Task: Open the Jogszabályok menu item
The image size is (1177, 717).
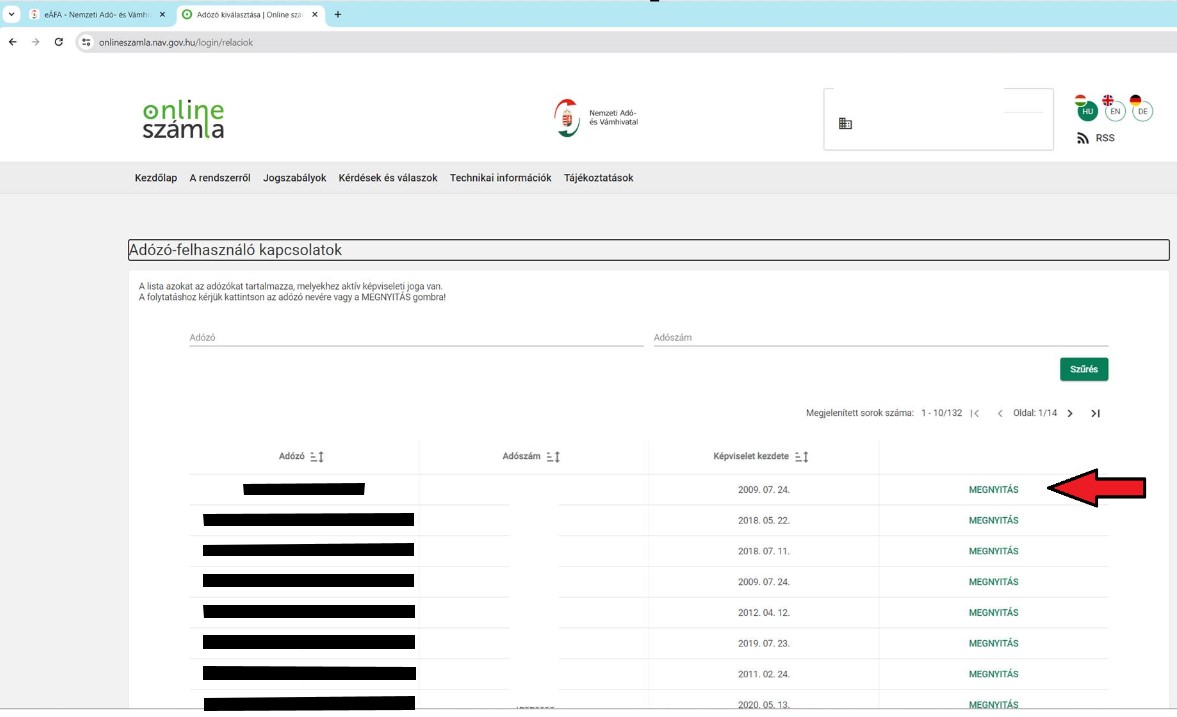Action: (294, 178)
